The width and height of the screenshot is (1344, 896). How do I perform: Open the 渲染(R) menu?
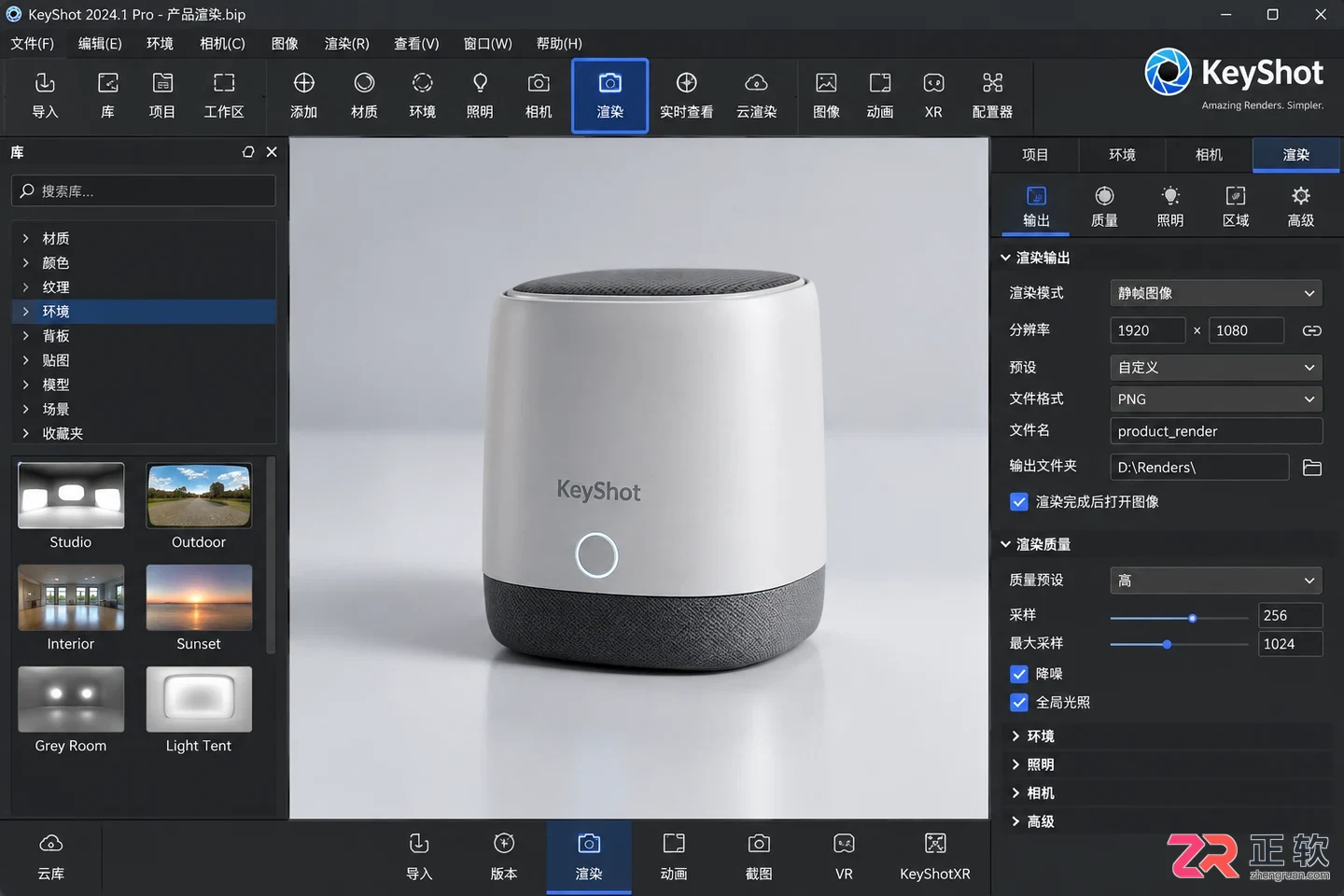(347, 44)
